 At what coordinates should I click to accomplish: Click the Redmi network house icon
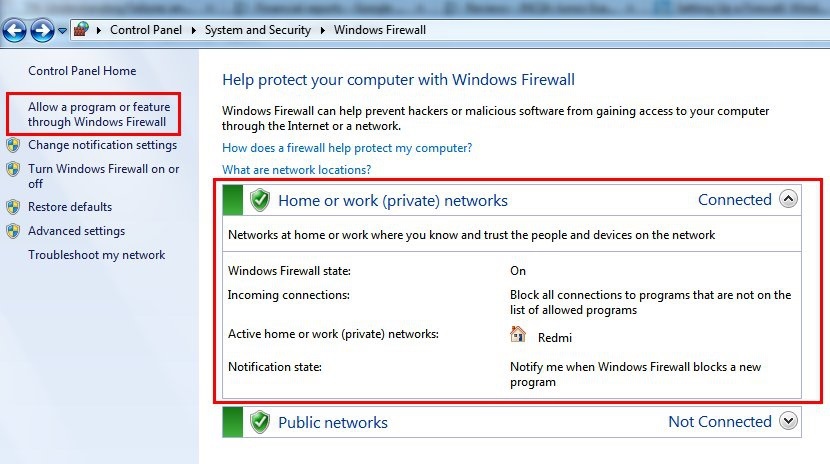(x=518, y=335)
